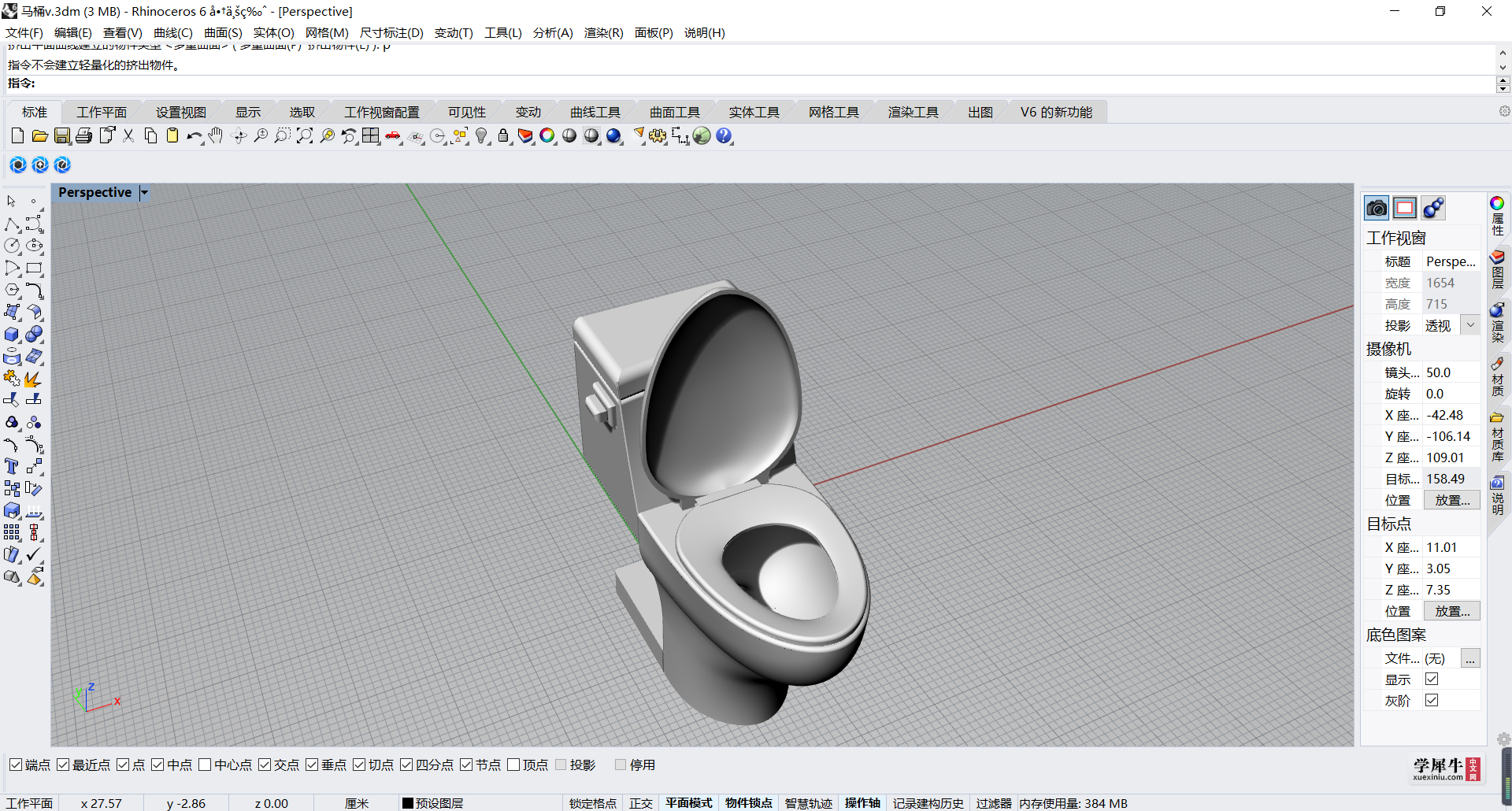
Task: Switch to the 实体工具 toolbar tab
Action: [x=754, y=112]
